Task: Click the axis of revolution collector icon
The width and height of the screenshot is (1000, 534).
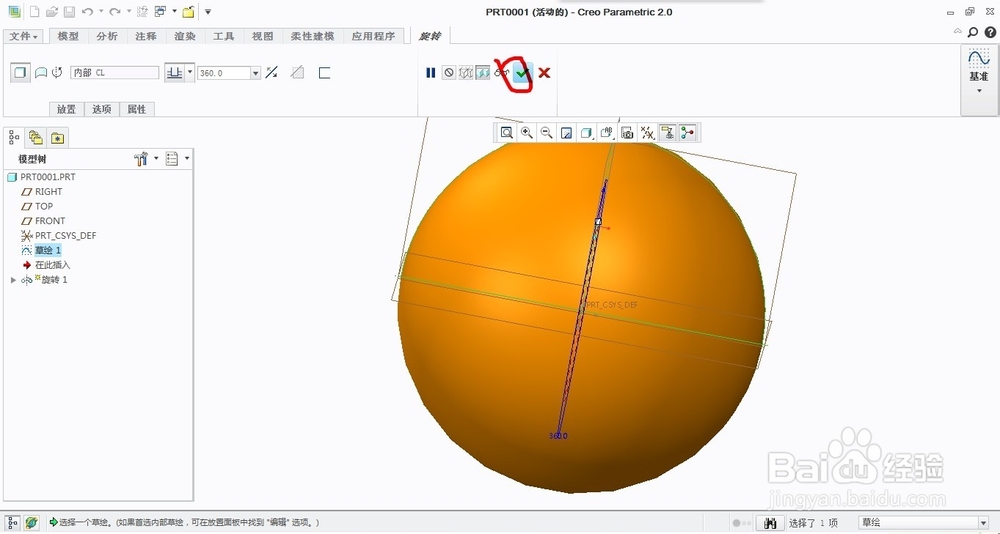Action: [x=57, y=73]
